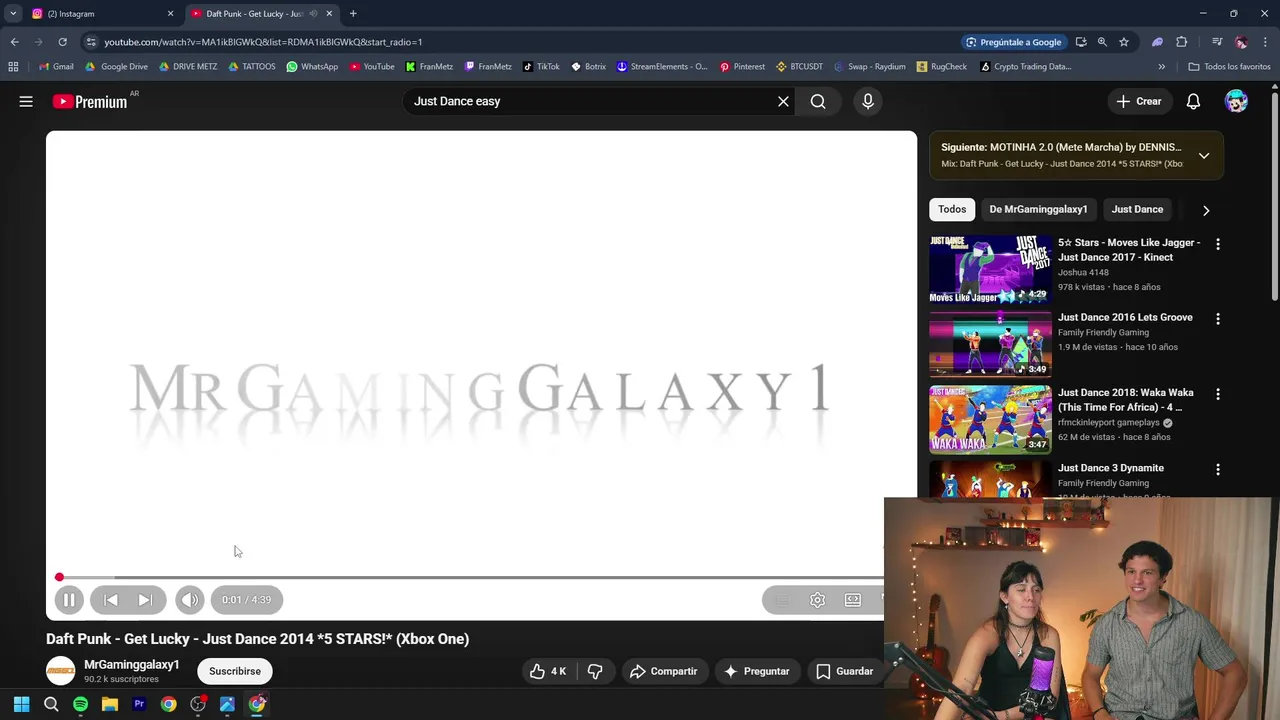Mute the video volume speaker icon

[189, 600]
